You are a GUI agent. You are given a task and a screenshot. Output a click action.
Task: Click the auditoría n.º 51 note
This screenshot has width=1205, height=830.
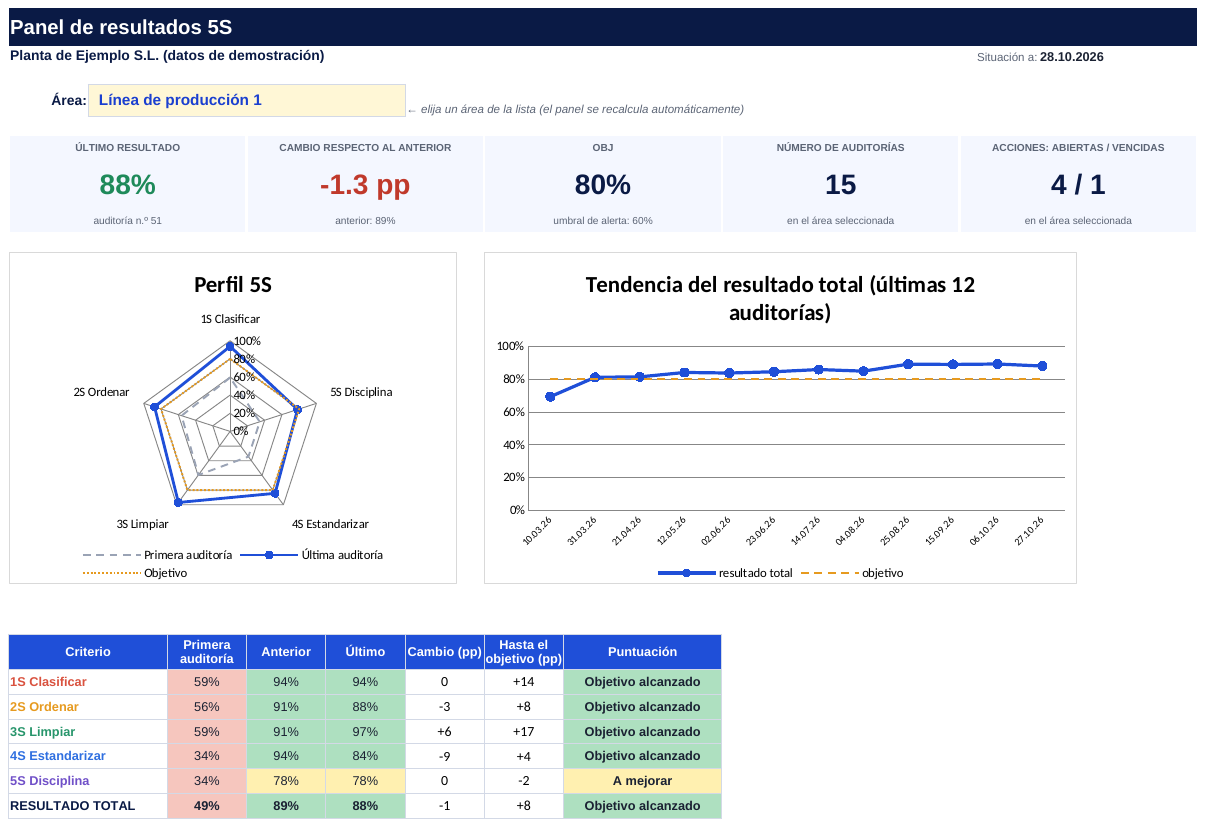[127, 220]
